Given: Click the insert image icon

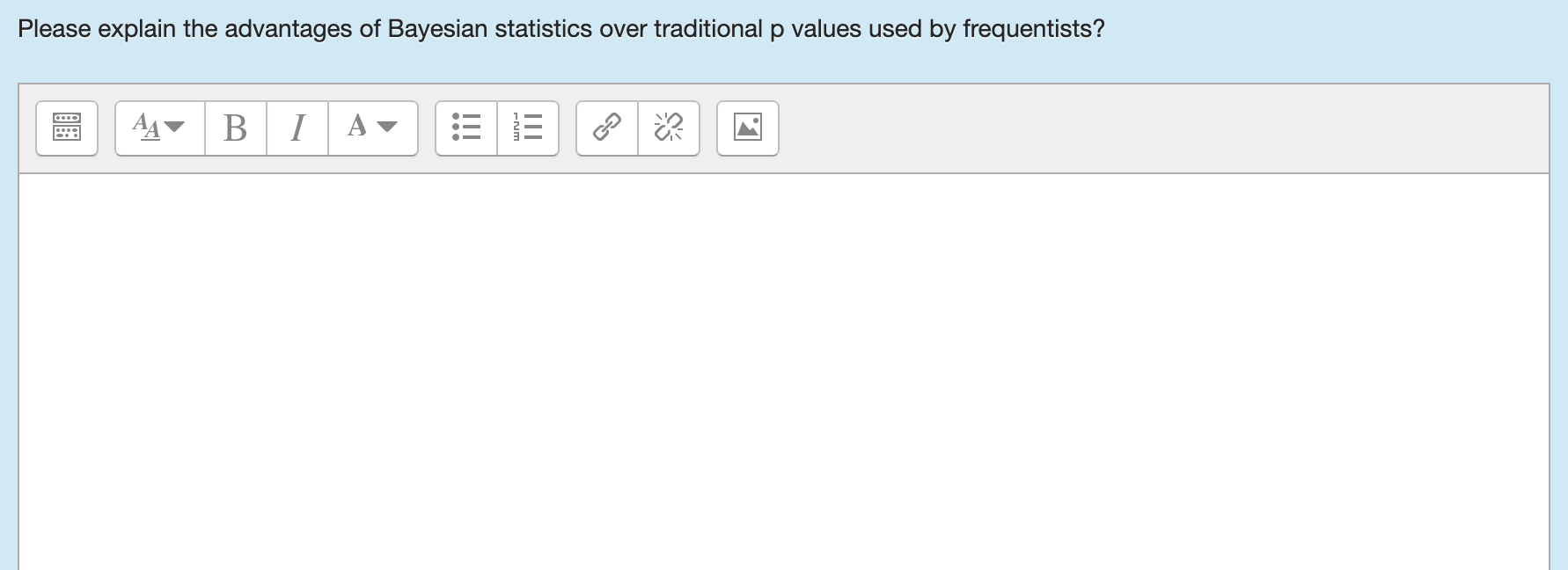Looking at the screenshot, I should [x=748, y=128].
